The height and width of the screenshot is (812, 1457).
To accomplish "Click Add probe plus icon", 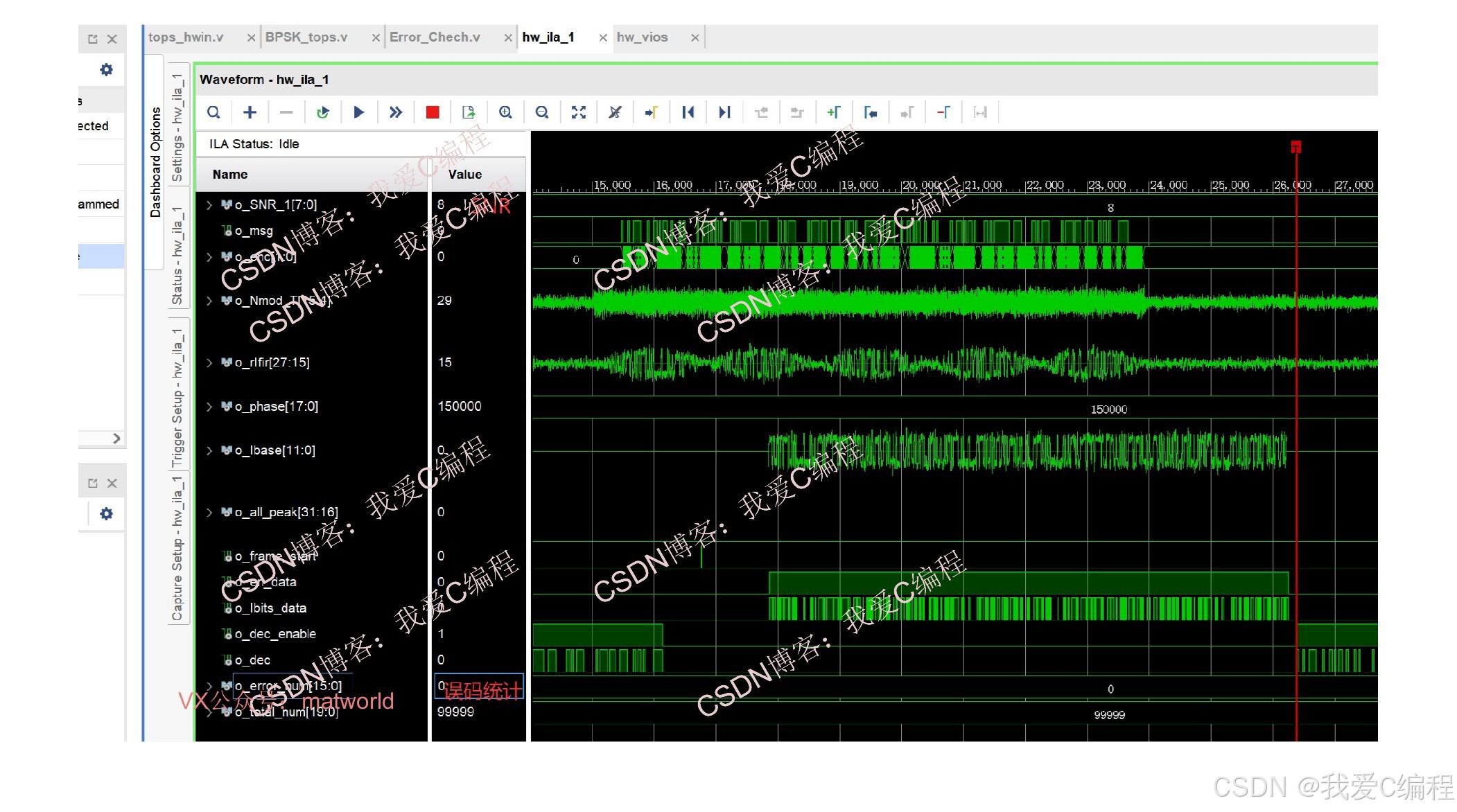I will coord(250,112).
